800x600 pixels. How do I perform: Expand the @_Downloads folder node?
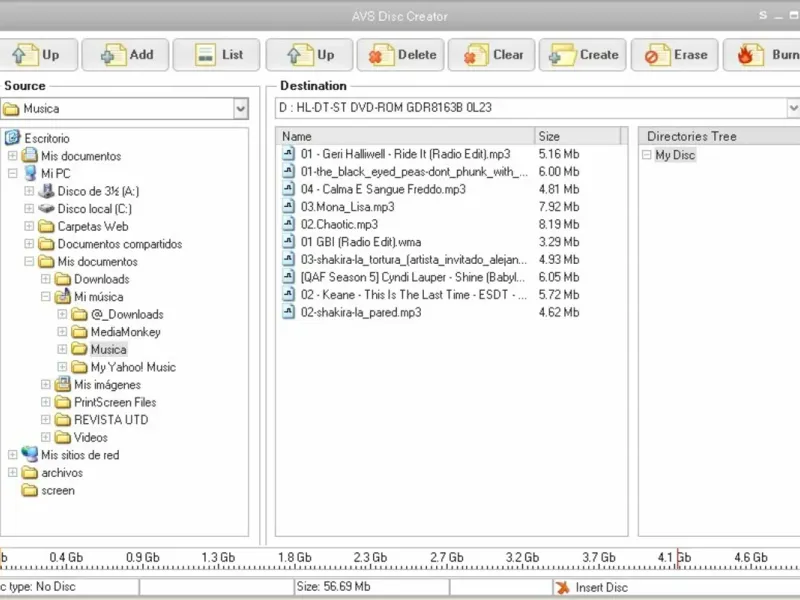(x=62, y=314)
